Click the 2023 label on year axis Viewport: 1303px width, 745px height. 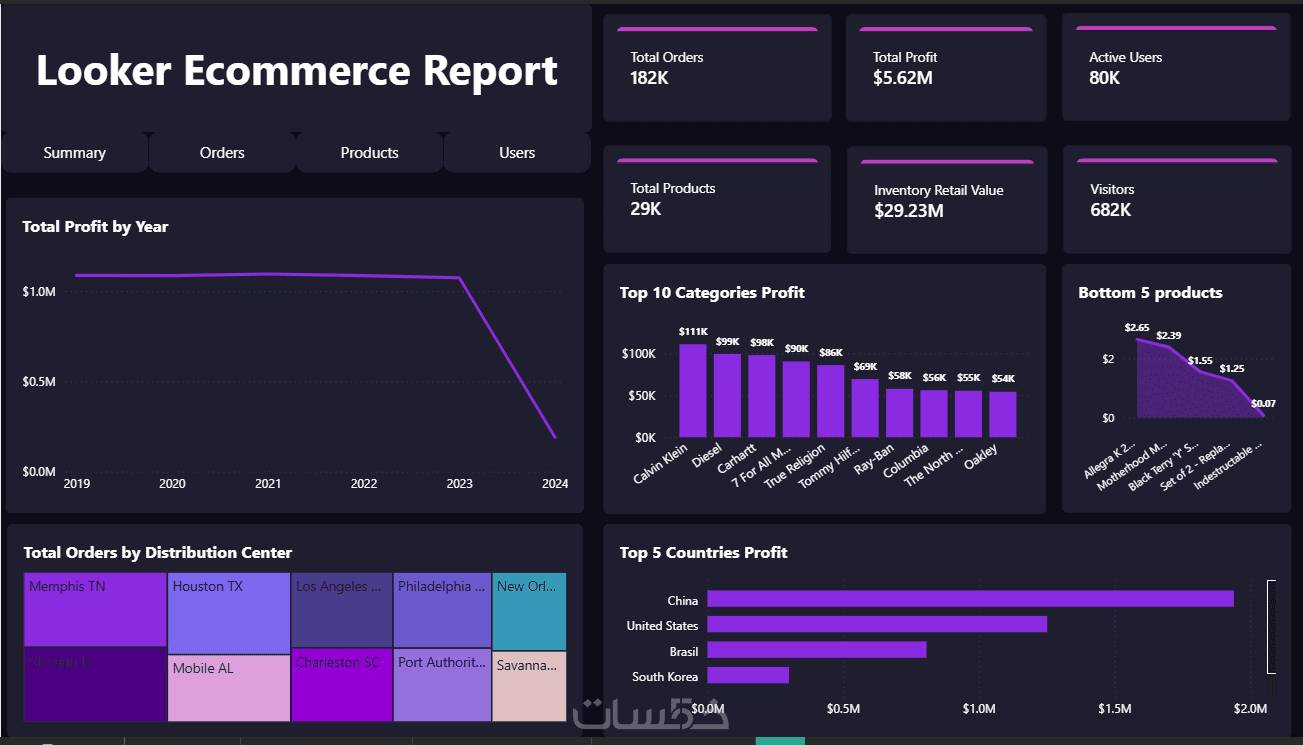(459, 484)
